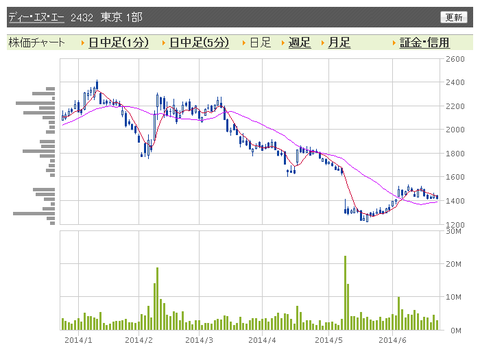
Task: Click the 2014/1 date axis label
Action: click(78, 340)
